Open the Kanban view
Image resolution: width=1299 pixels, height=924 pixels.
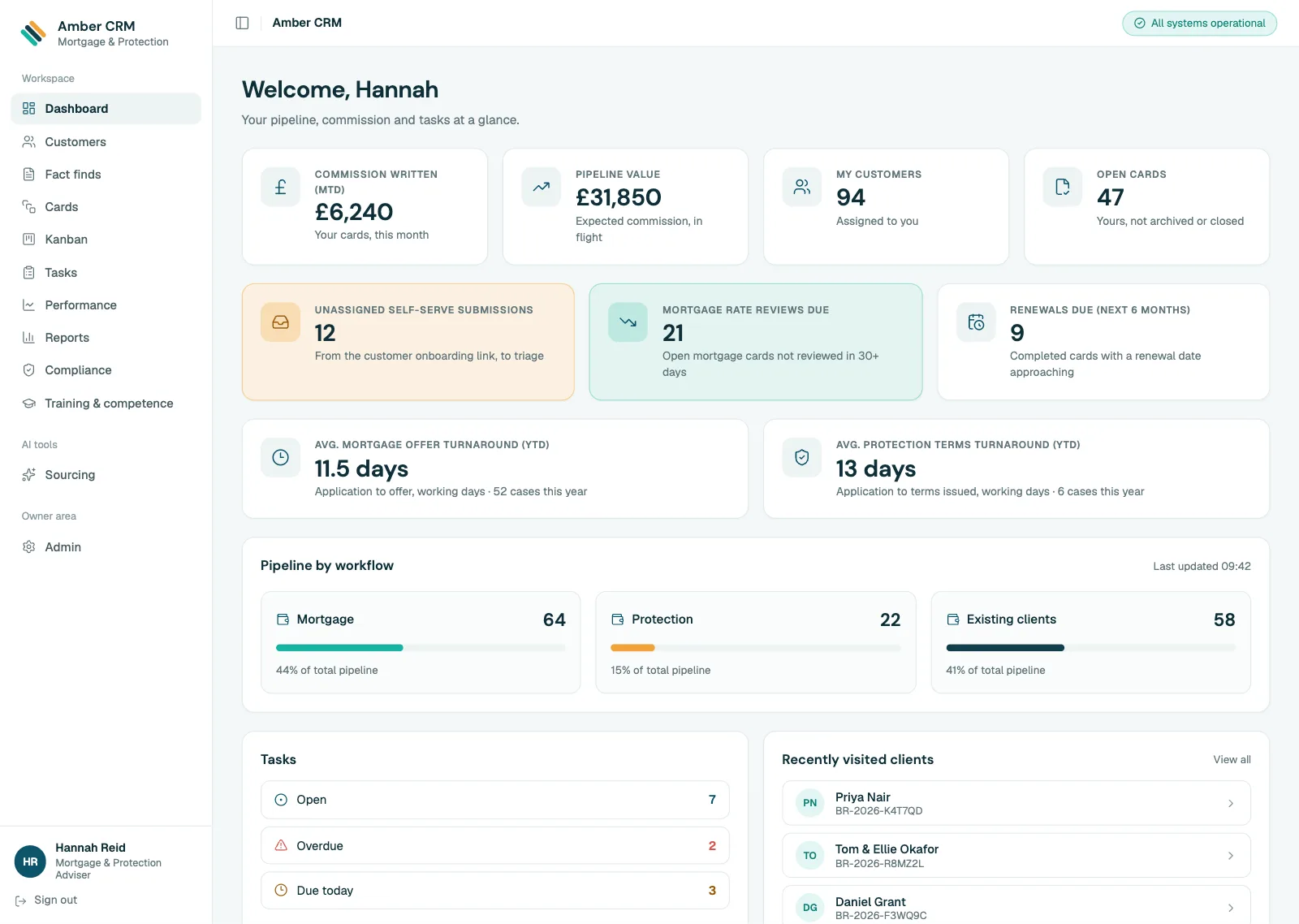[x=106, y=240]
